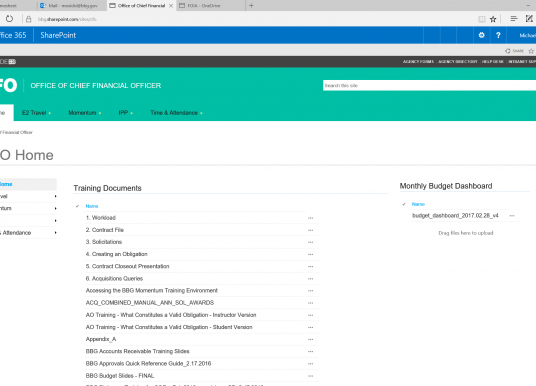536x386 pixels.
Task: Click the SharePoint help question mark
Action: [498, 35]
